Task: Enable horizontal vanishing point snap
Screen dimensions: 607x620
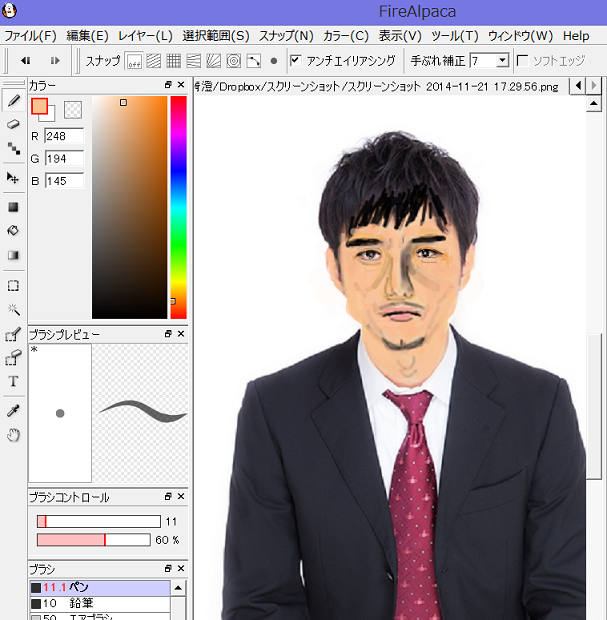Action: (x=193, y=61)
